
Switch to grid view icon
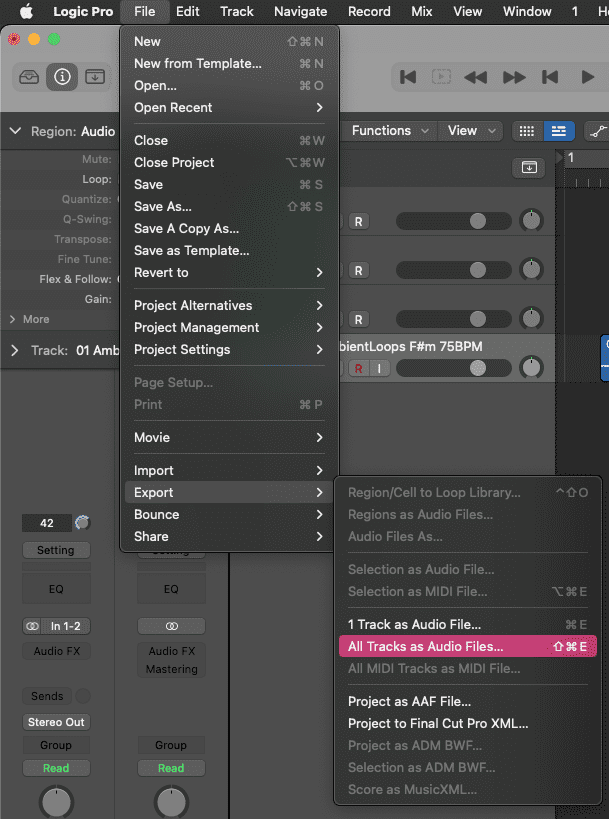point(527,131)
